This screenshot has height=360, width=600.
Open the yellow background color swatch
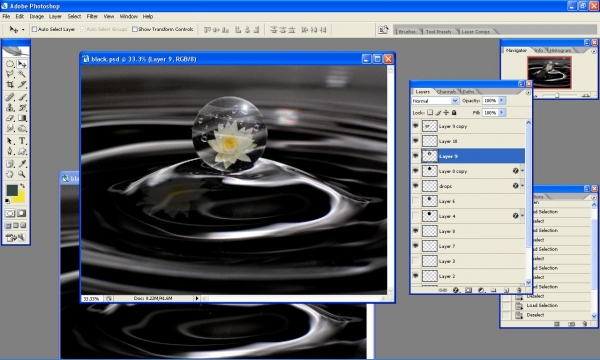click(20, 198)
